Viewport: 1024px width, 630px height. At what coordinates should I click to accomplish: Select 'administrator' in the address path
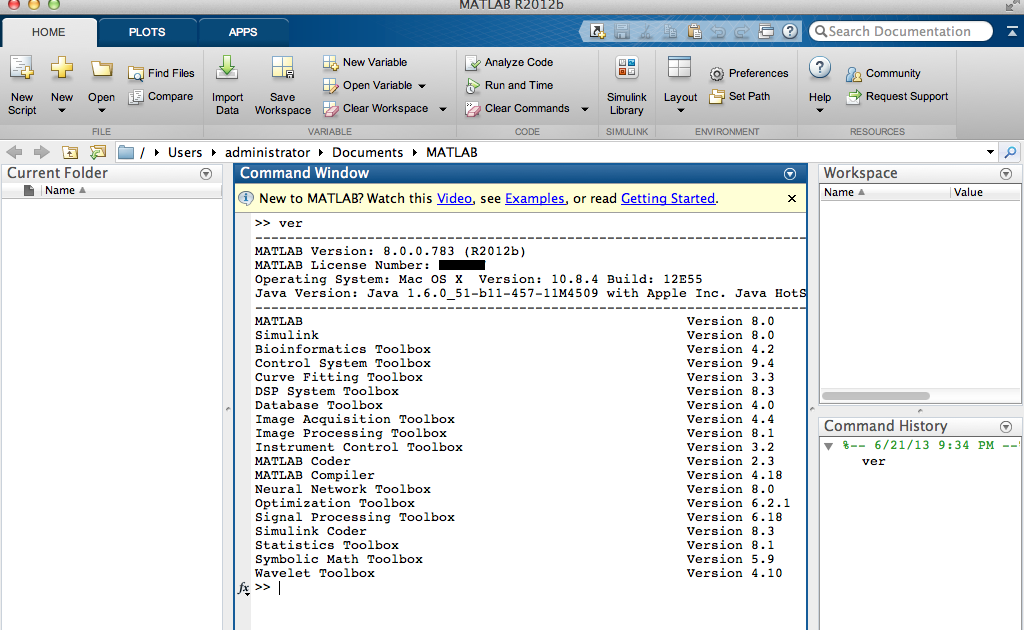[267, 152]
